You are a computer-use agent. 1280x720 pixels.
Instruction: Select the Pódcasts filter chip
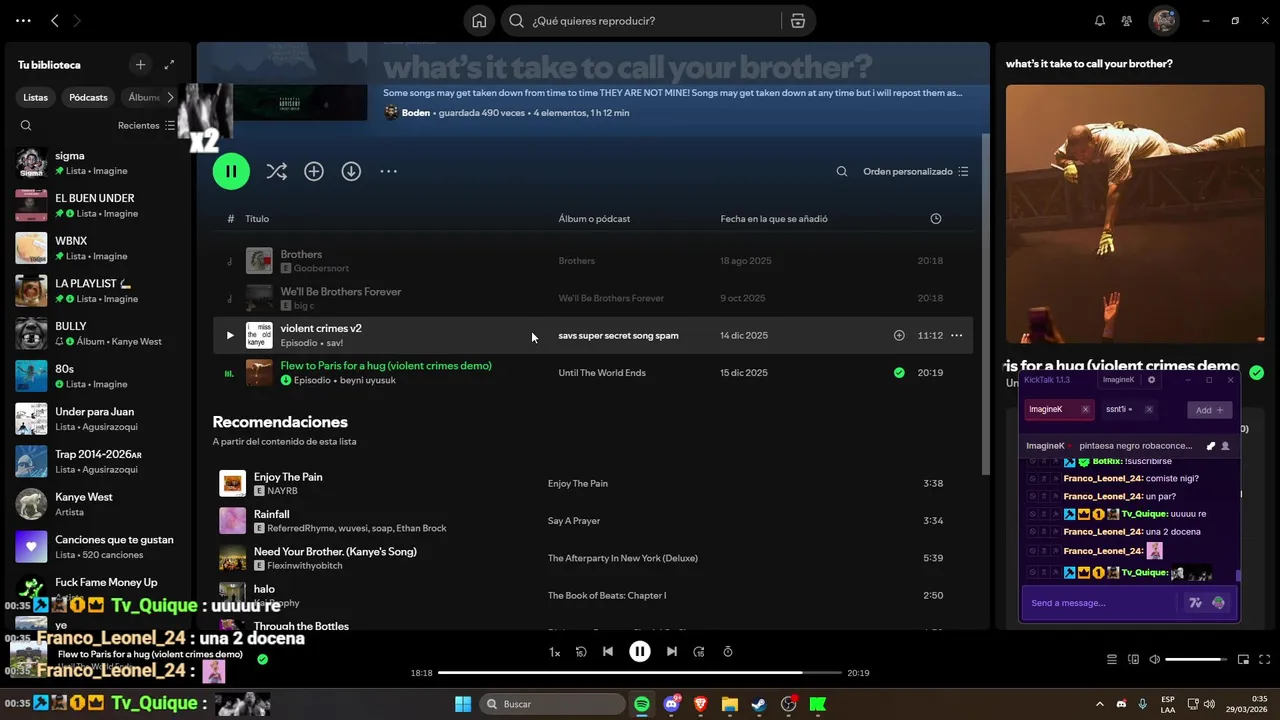pos(88,98)
